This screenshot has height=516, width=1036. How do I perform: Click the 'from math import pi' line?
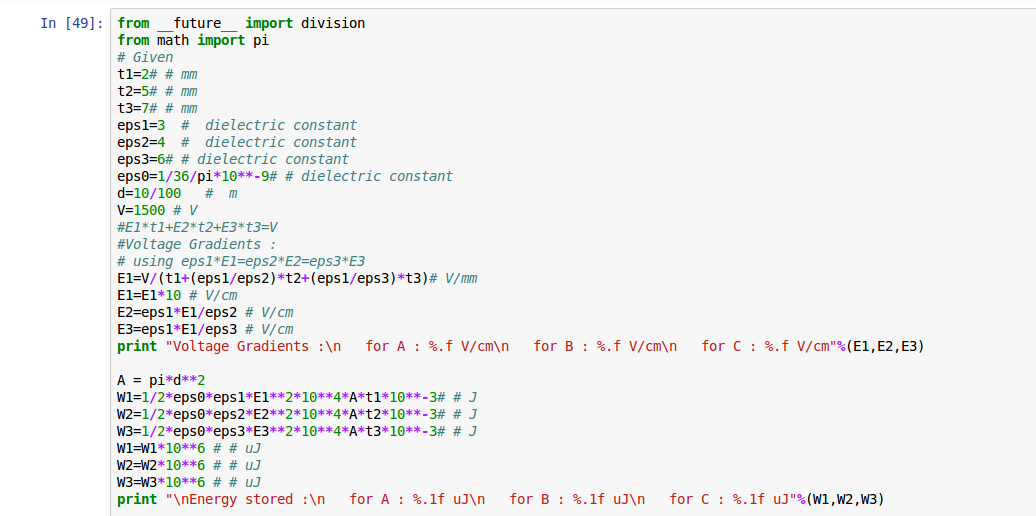pyautogui.click(x=192, y=40)
